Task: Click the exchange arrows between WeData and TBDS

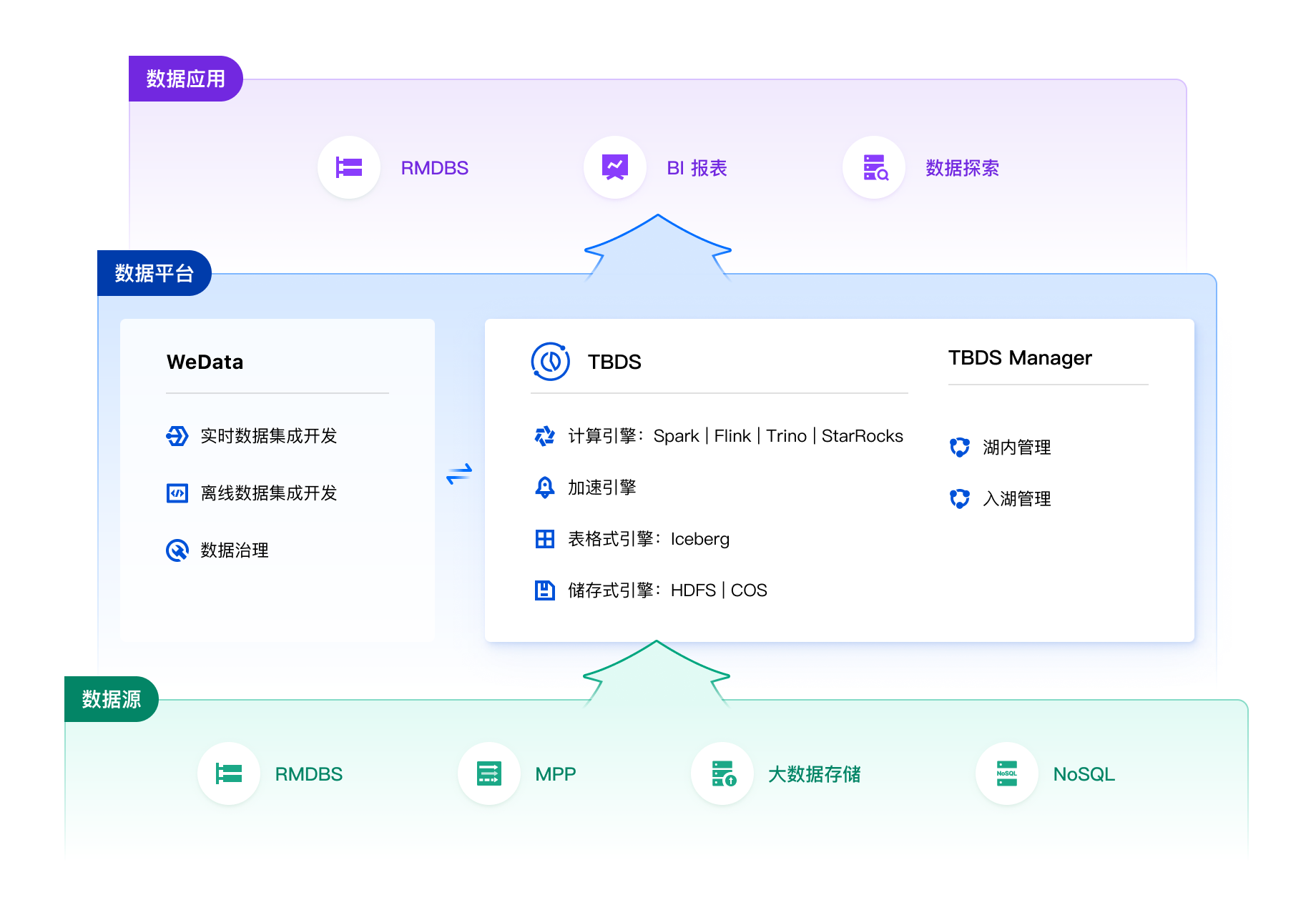Action: [x=459, y=473]
